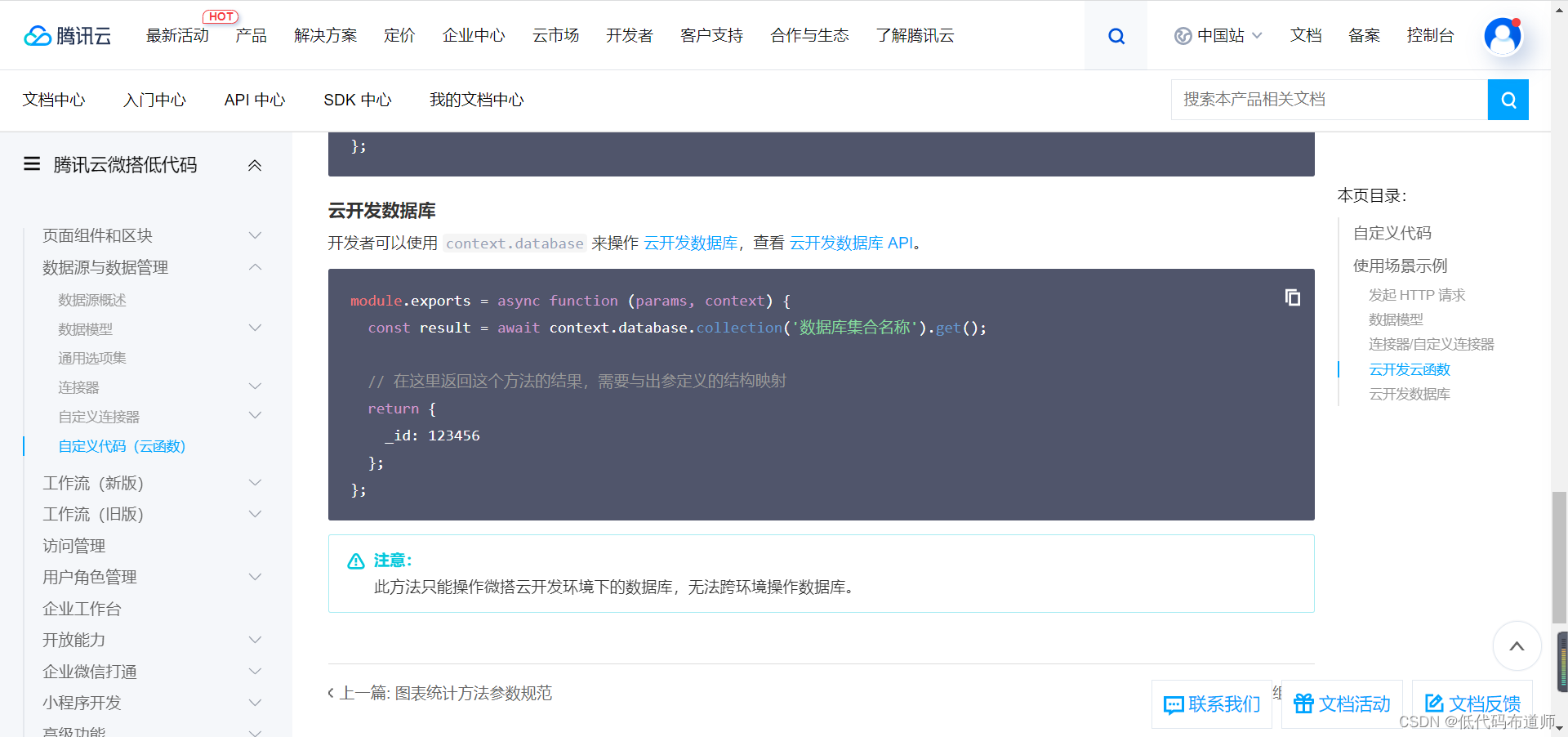Click the hamburger menu icon beside 腾讯云微搭低代码
This screenshot has width=1568, height=737.
click(32, 164)
